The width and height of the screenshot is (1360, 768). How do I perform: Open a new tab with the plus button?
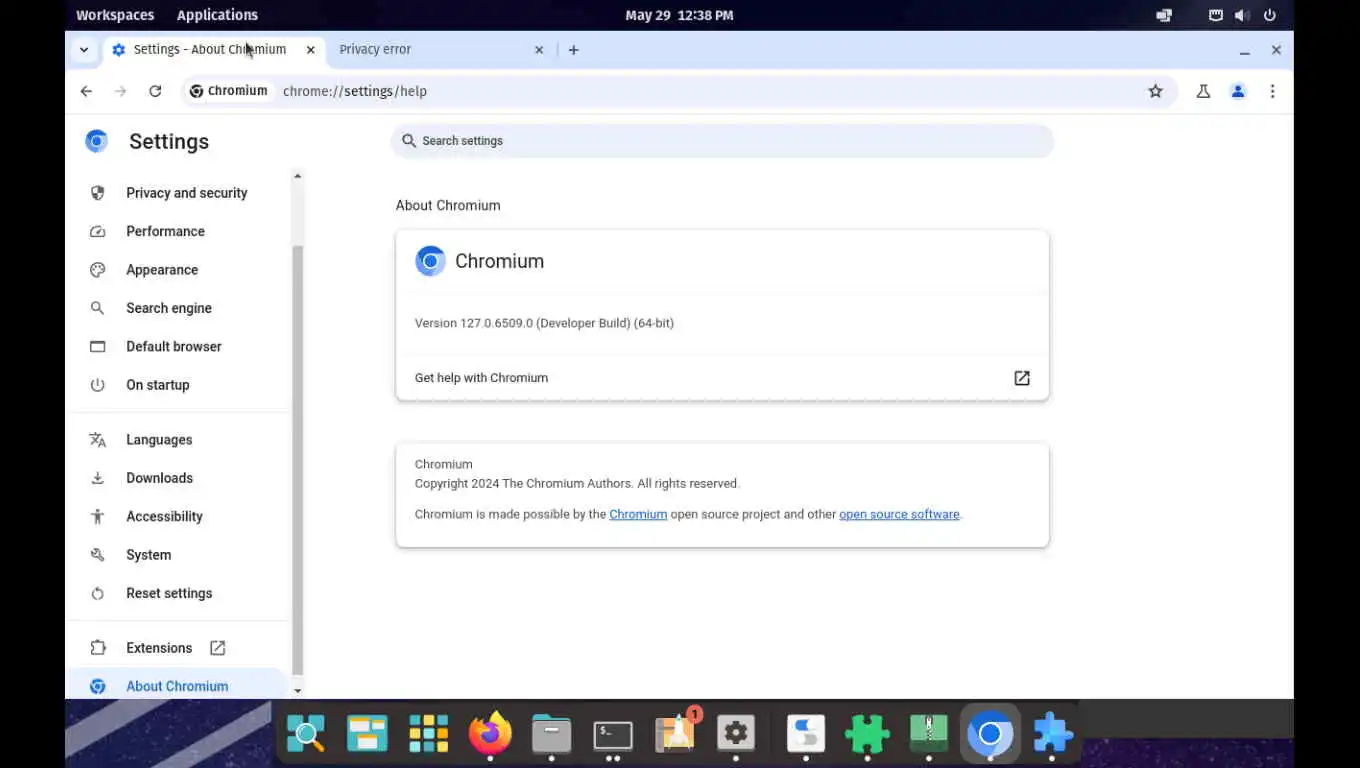[x=573, y=49]
